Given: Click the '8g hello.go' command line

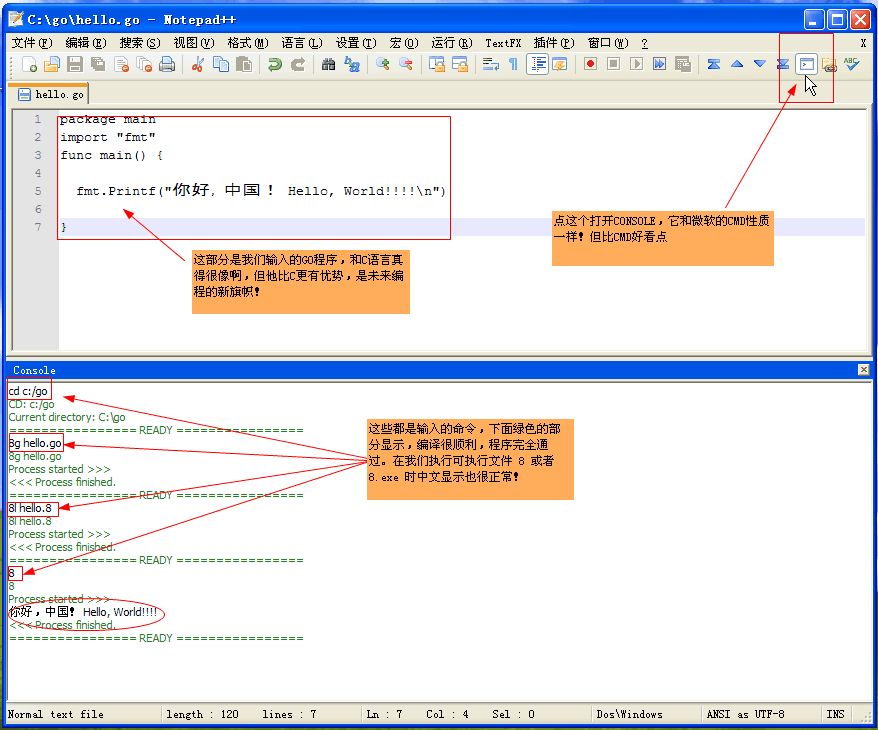Looking at the screenshot, I should pyautogui.click(x=35, y=443).
